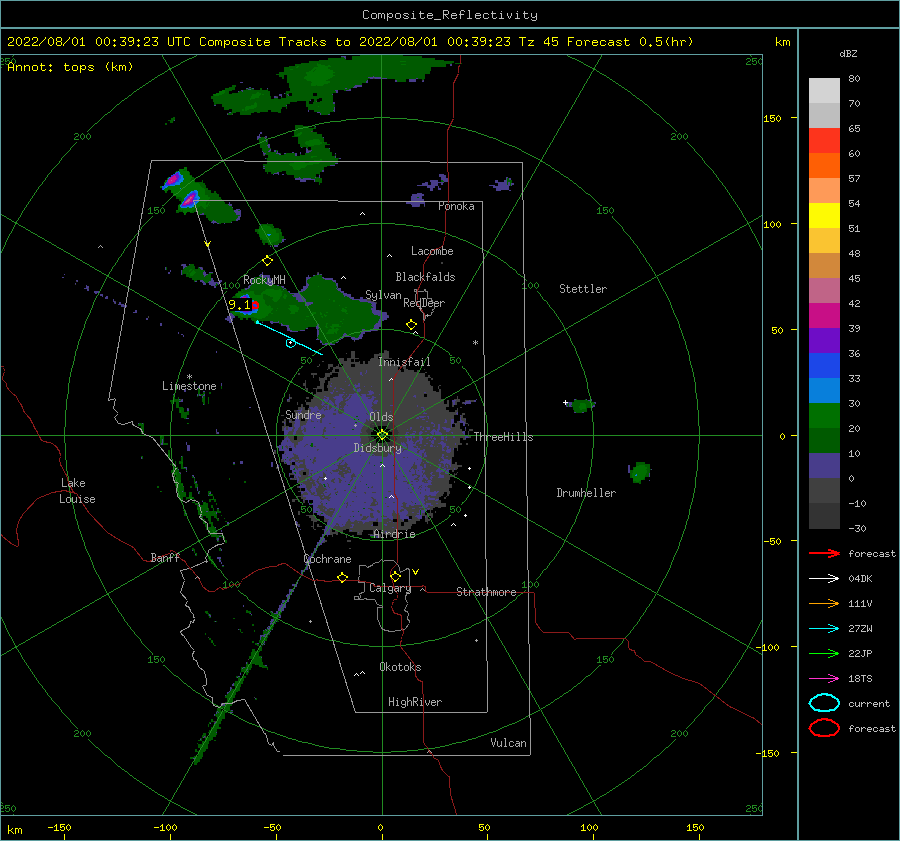Select the light gray 80-70 dBZ color band
Image resolution: width=900 pixels, height=841 pixels.
coord(824,91)
